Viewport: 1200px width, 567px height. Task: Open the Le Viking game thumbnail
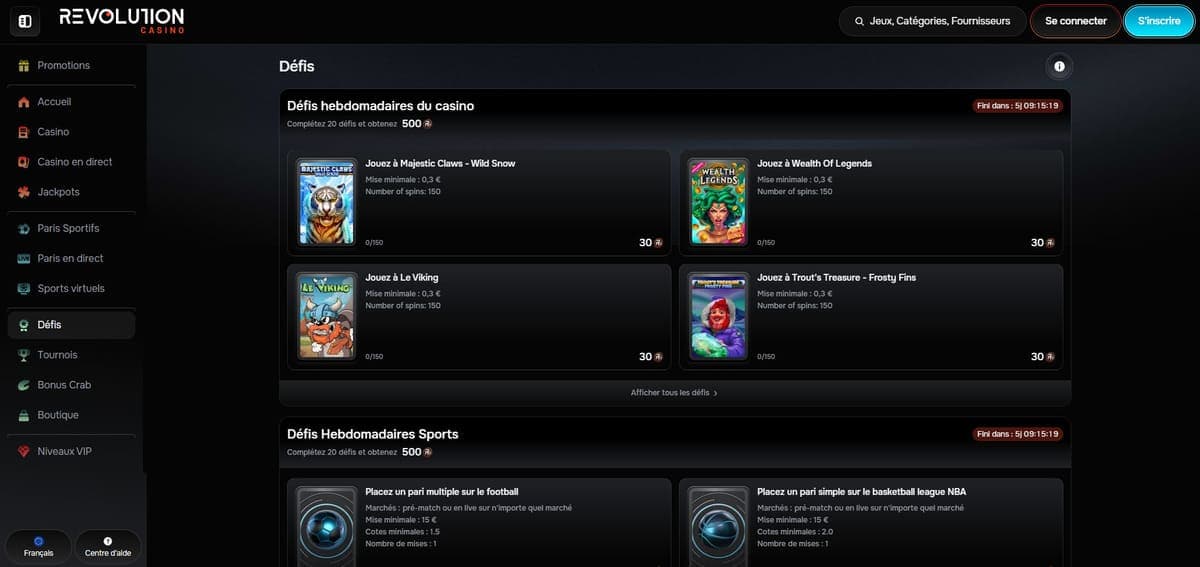tap(326, 316)
